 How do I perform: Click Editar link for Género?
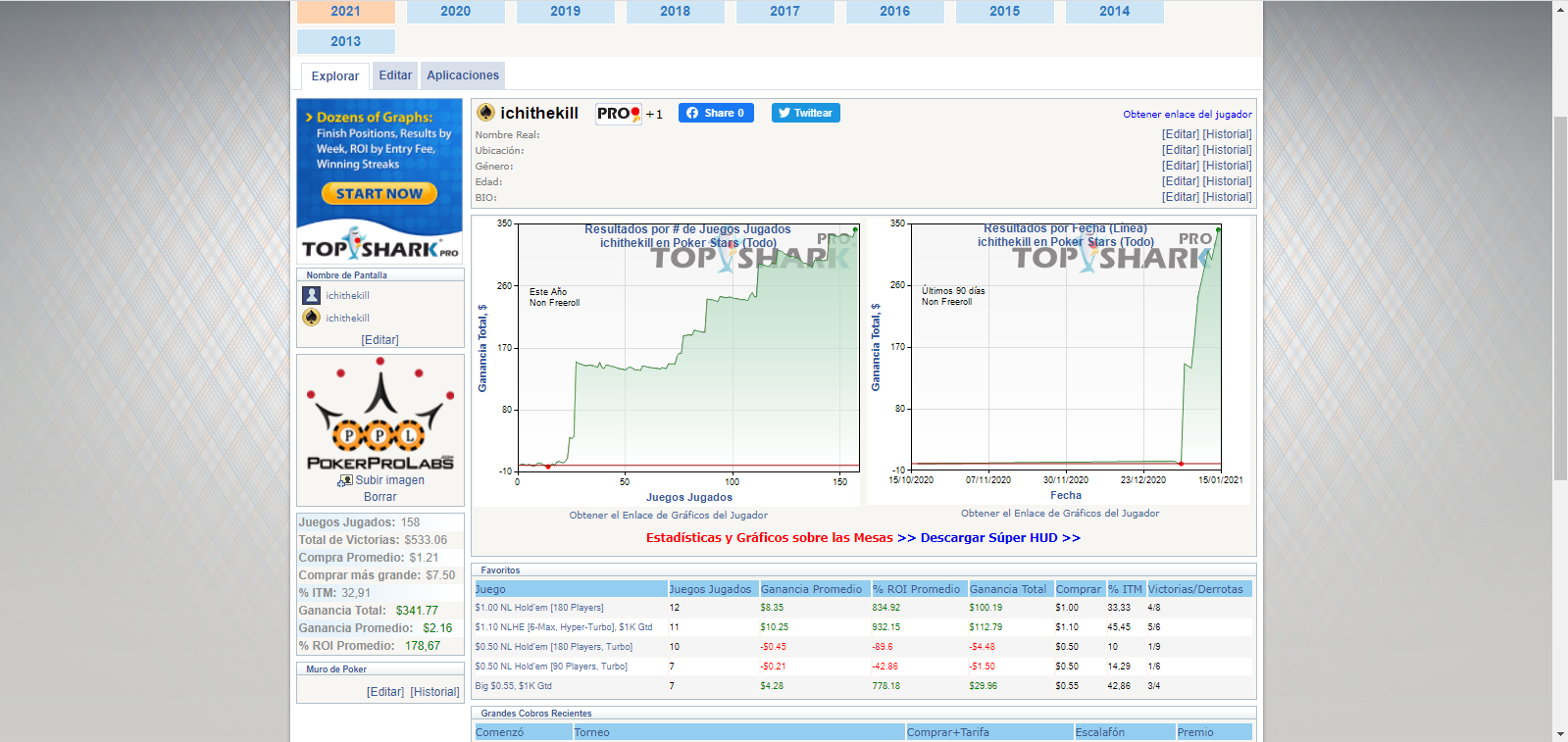(1181, 166)
